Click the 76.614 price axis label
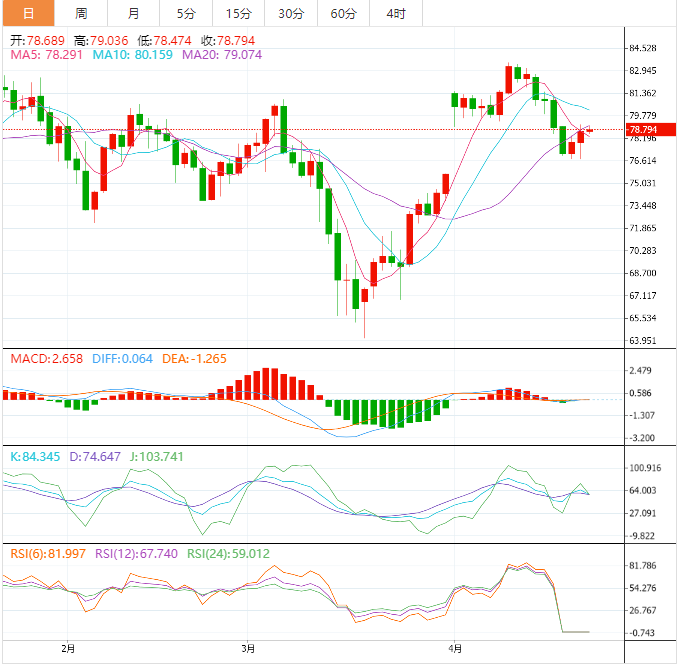Image resolution: width=680 pixels, height=669 pixels. coord(643,160)
